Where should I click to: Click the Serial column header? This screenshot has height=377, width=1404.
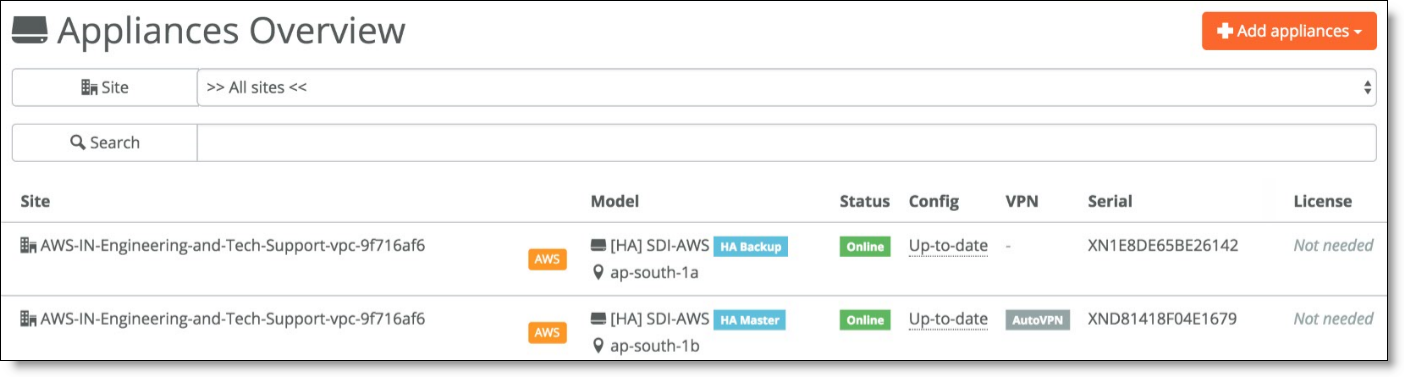click(x=1110, y=201)
